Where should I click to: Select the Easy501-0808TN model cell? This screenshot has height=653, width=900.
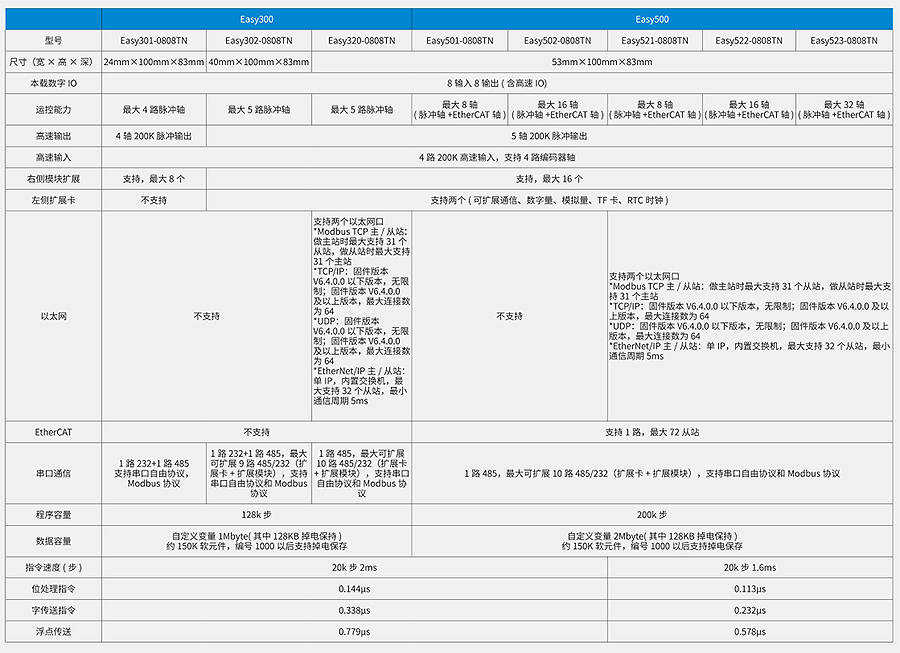pos(460,41)
